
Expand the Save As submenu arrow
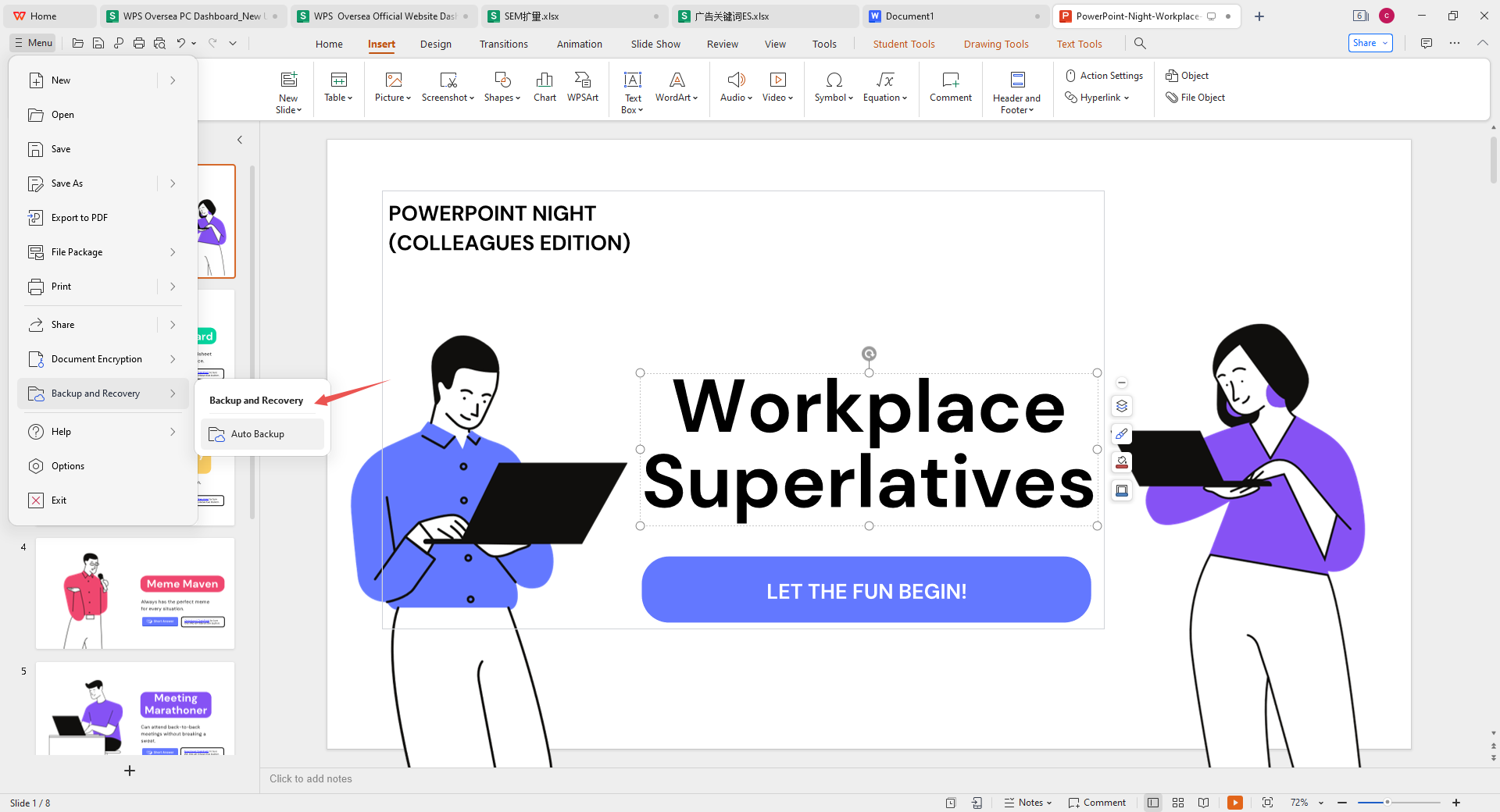pos(173,183)
